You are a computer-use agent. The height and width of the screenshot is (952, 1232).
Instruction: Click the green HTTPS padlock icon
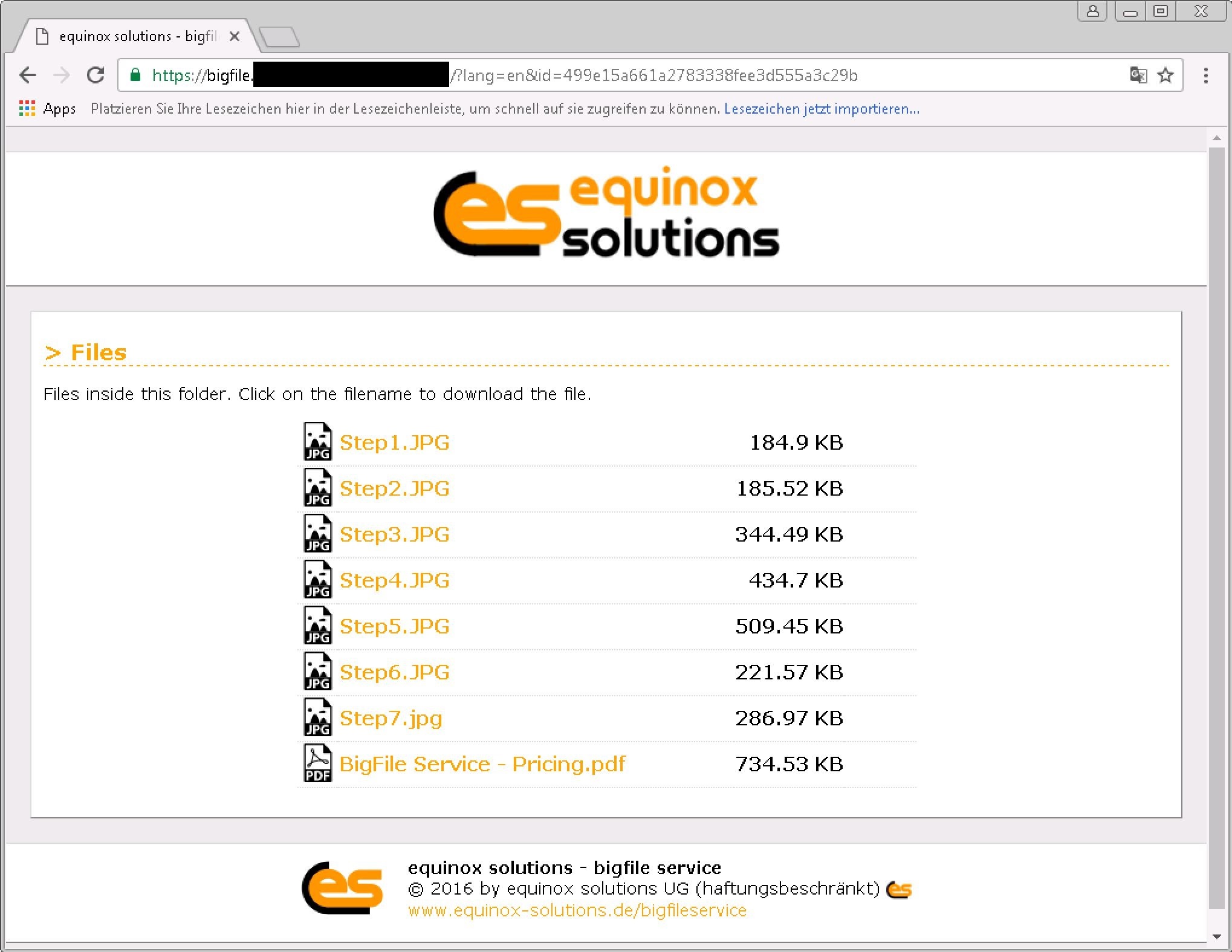(135, 75)
